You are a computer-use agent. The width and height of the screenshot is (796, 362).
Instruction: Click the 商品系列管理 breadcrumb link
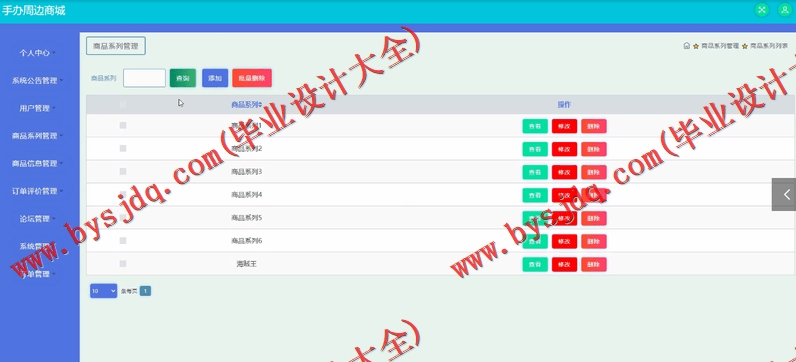[719, 46]
